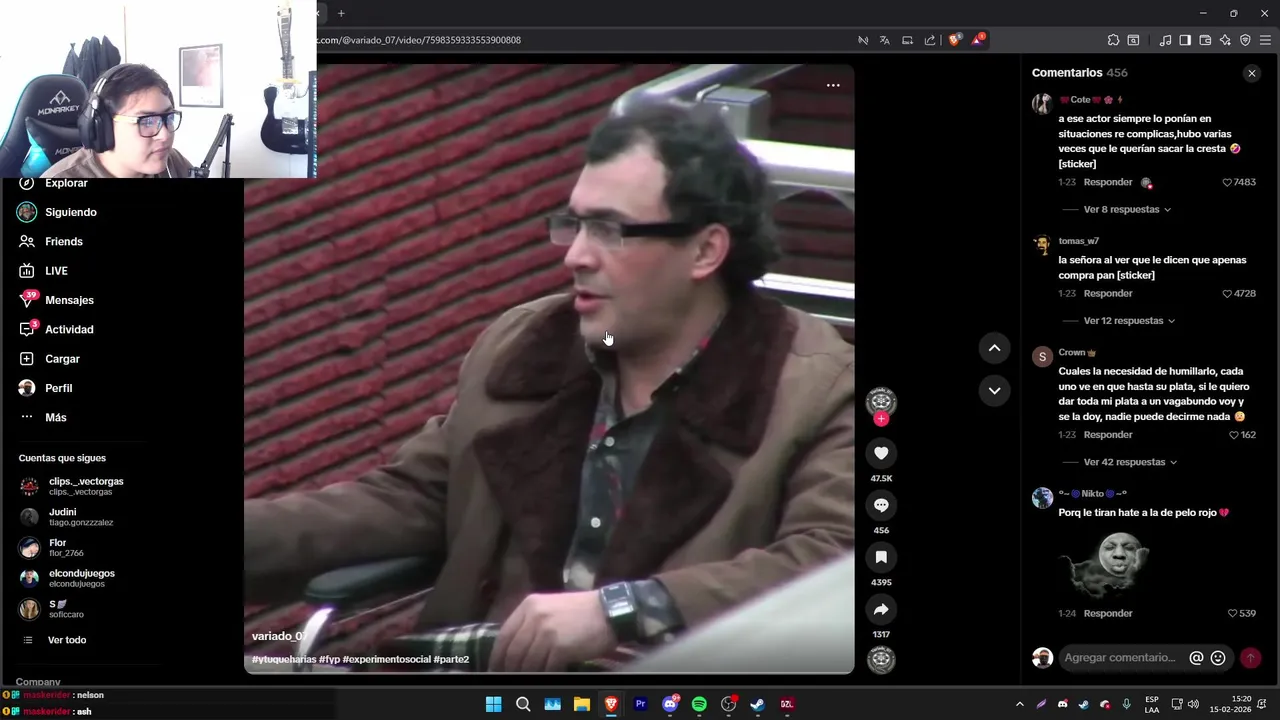Viewport: 1280px width, 720px height.
Task: Open Flor followed account
Action: coord(52,548)
